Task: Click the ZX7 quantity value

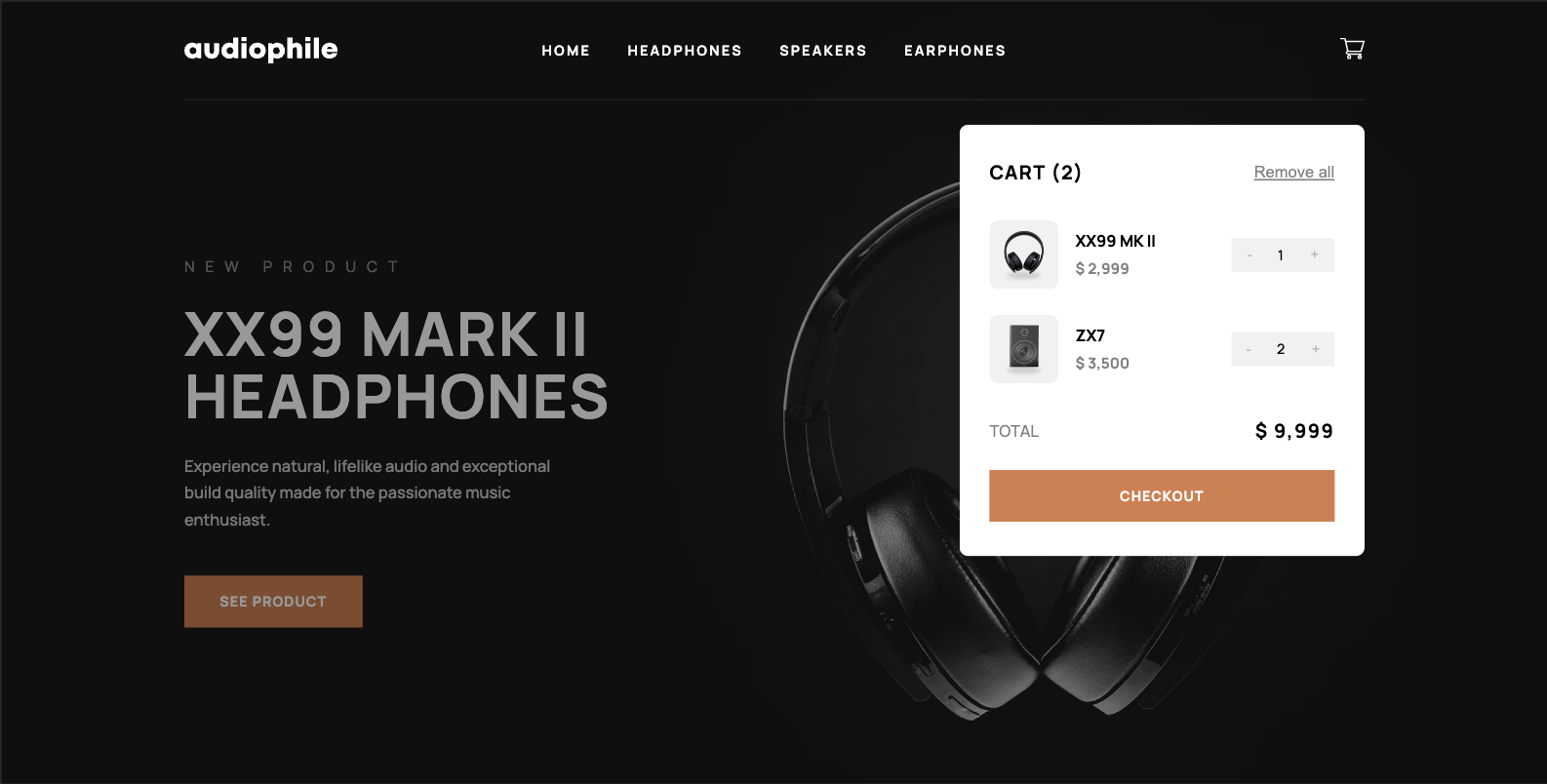Action: click(1281, 349)
